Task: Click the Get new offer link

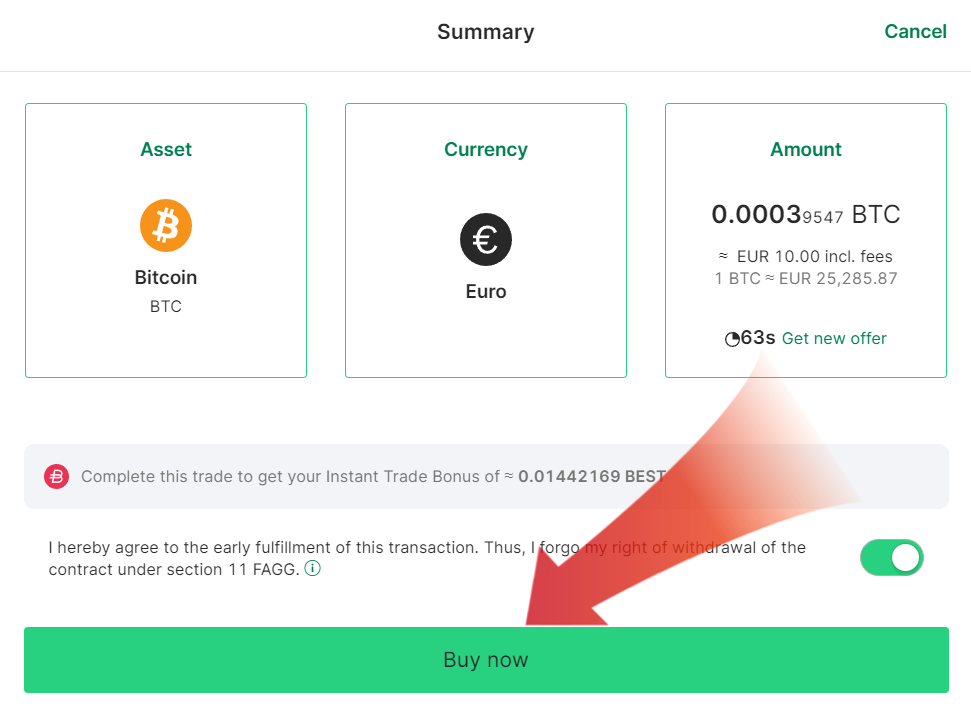Action: (x=834, y=338)
